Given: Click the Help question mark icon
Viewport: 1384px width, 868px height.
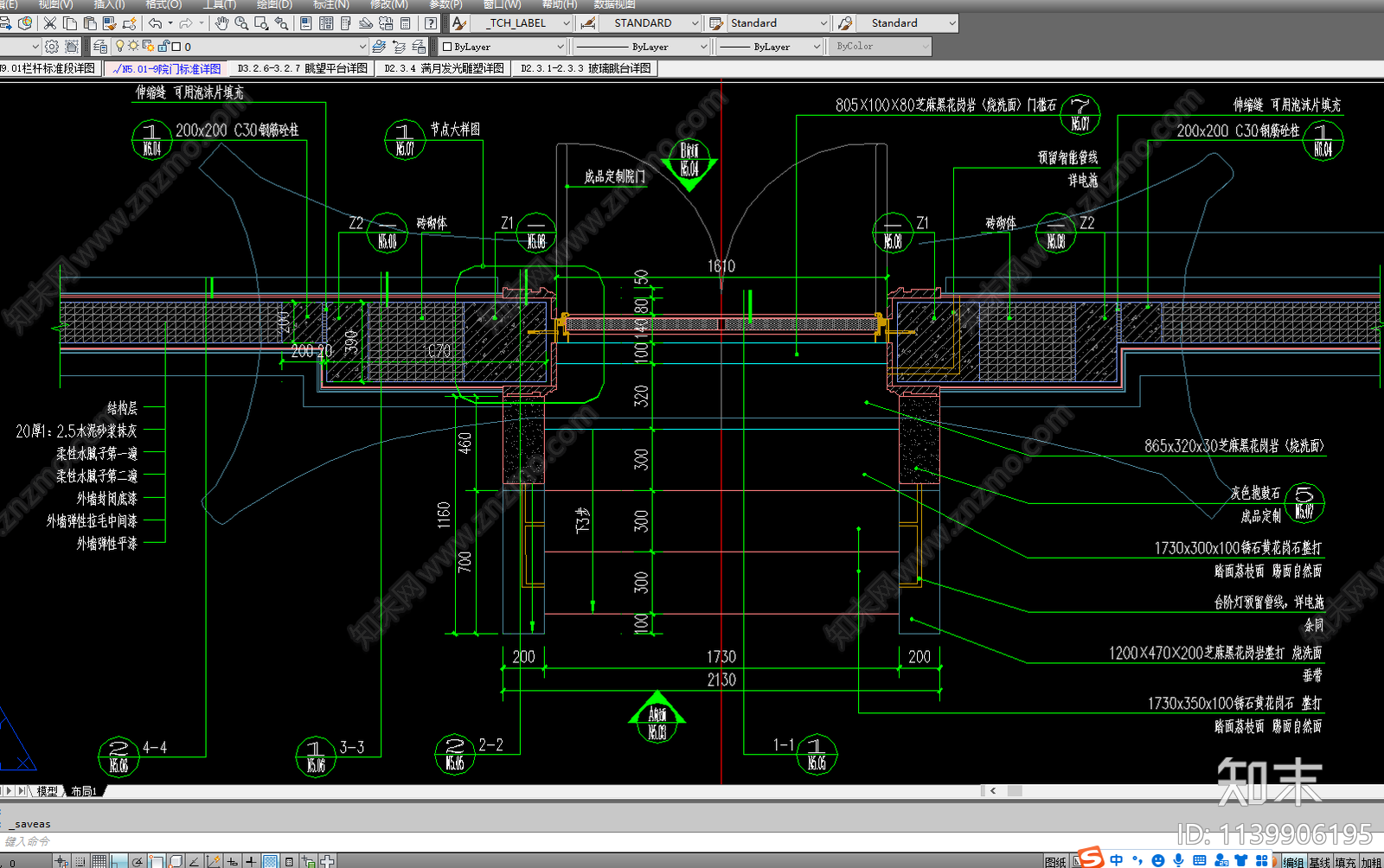Looking at the screenshot, I should (x=431, y=23).
